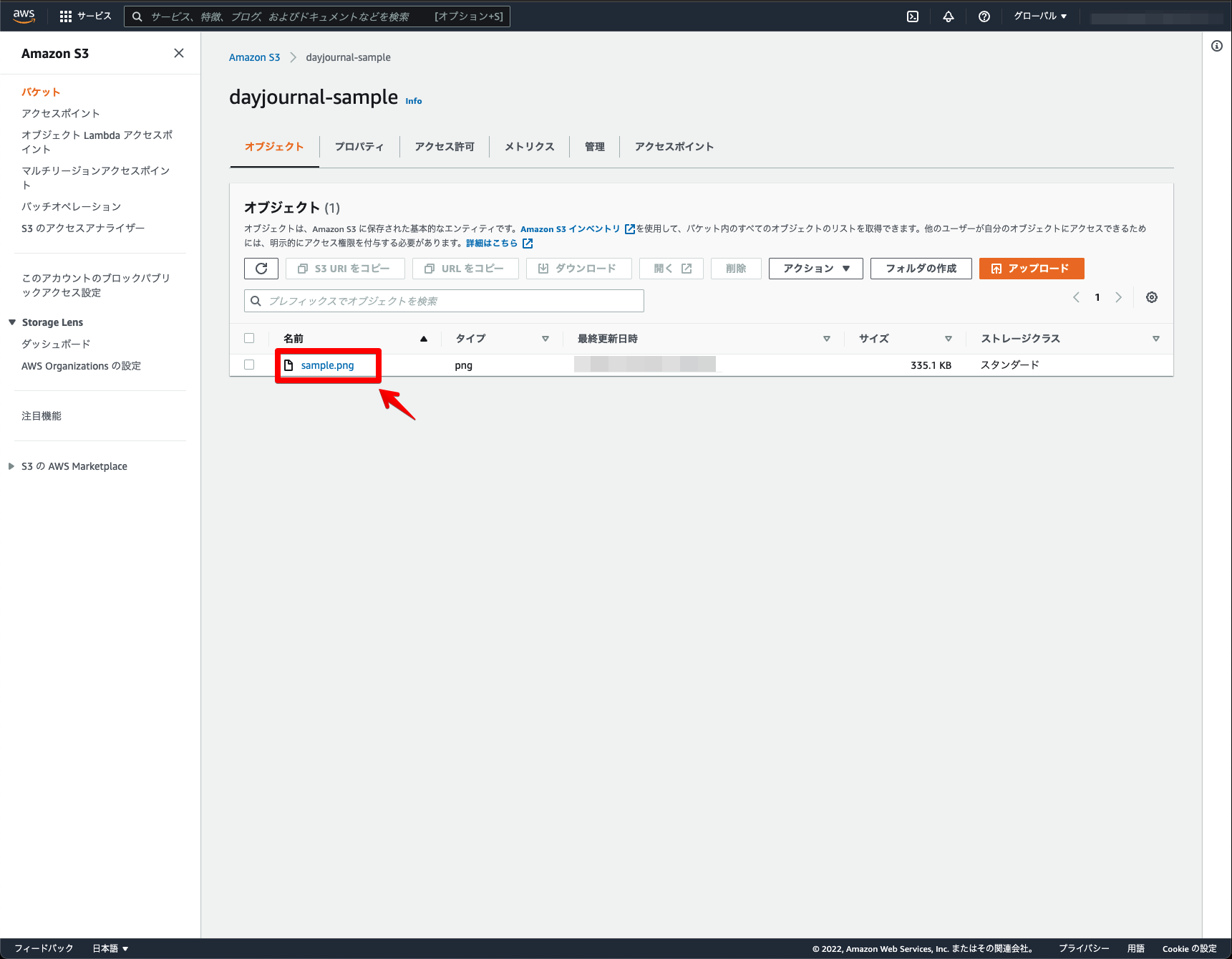This screenshot has height=959, width=1232.
Task: Open このアカウントのブロックパブリックアクセス設定
Action: click(x=96, y=286)
